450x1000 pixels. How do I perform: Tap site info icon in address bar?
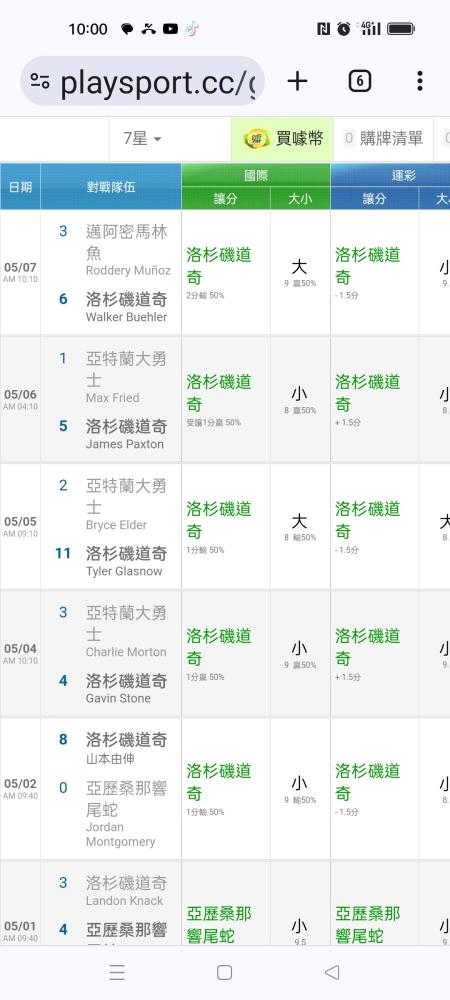pyautogui.click(x=40, y=81)
